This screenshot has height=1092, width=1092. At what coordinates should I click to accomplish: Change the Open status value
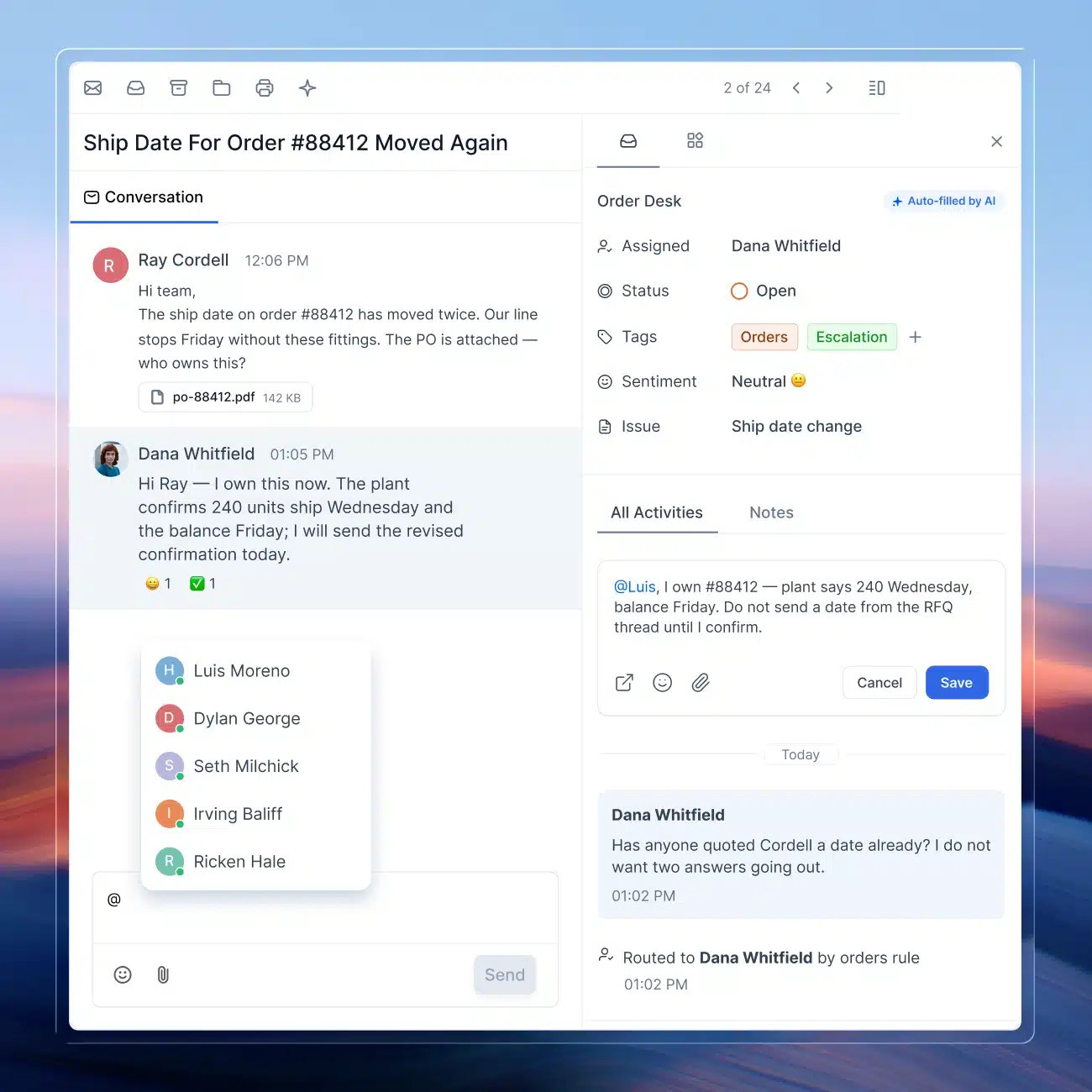coord(764,291)
